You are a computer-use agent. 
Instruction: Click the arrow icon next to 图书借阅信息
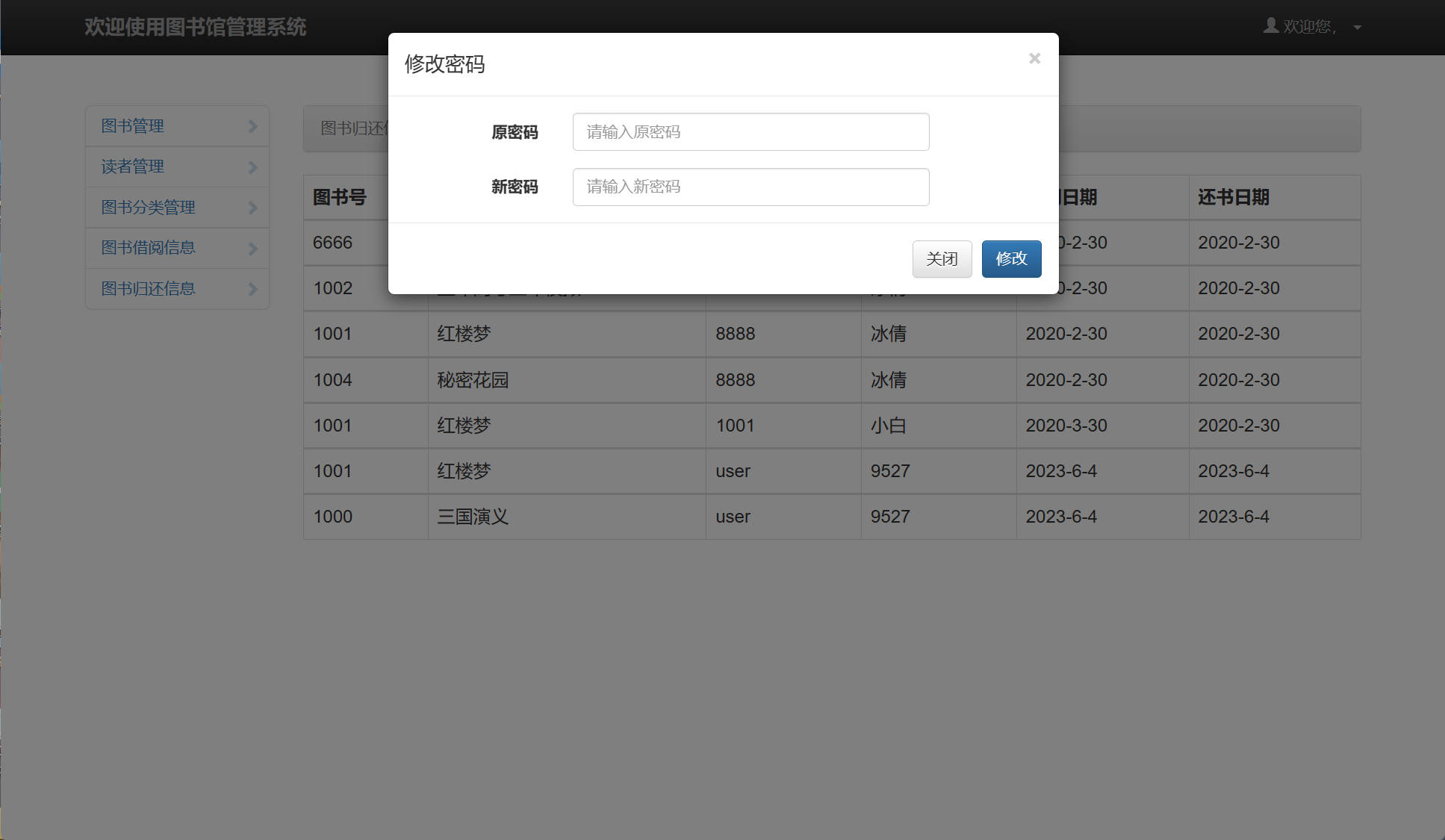coord(253,248)
